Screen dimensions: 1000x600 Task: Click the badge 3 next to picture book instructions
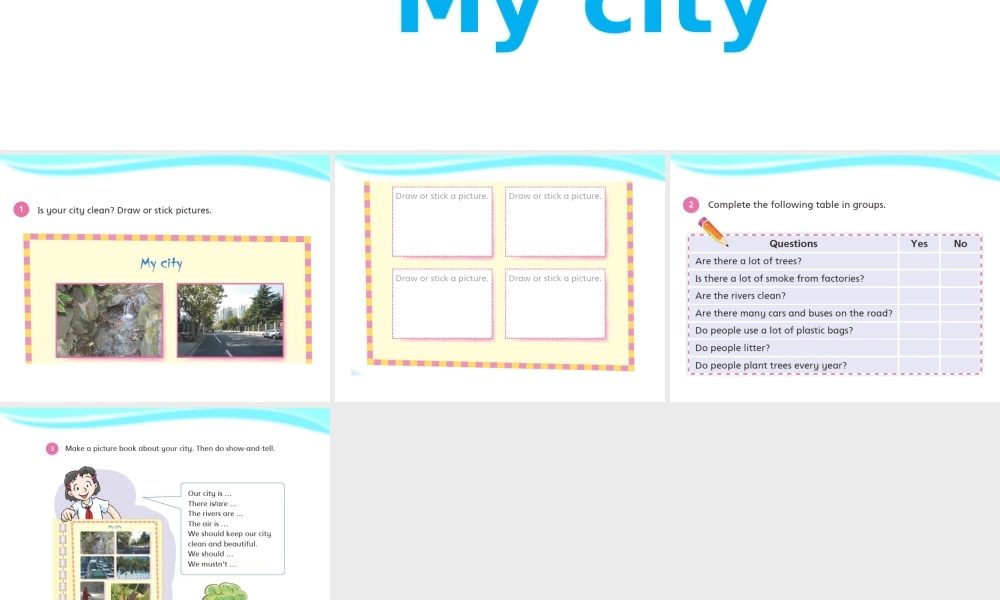tap(51, 448)
